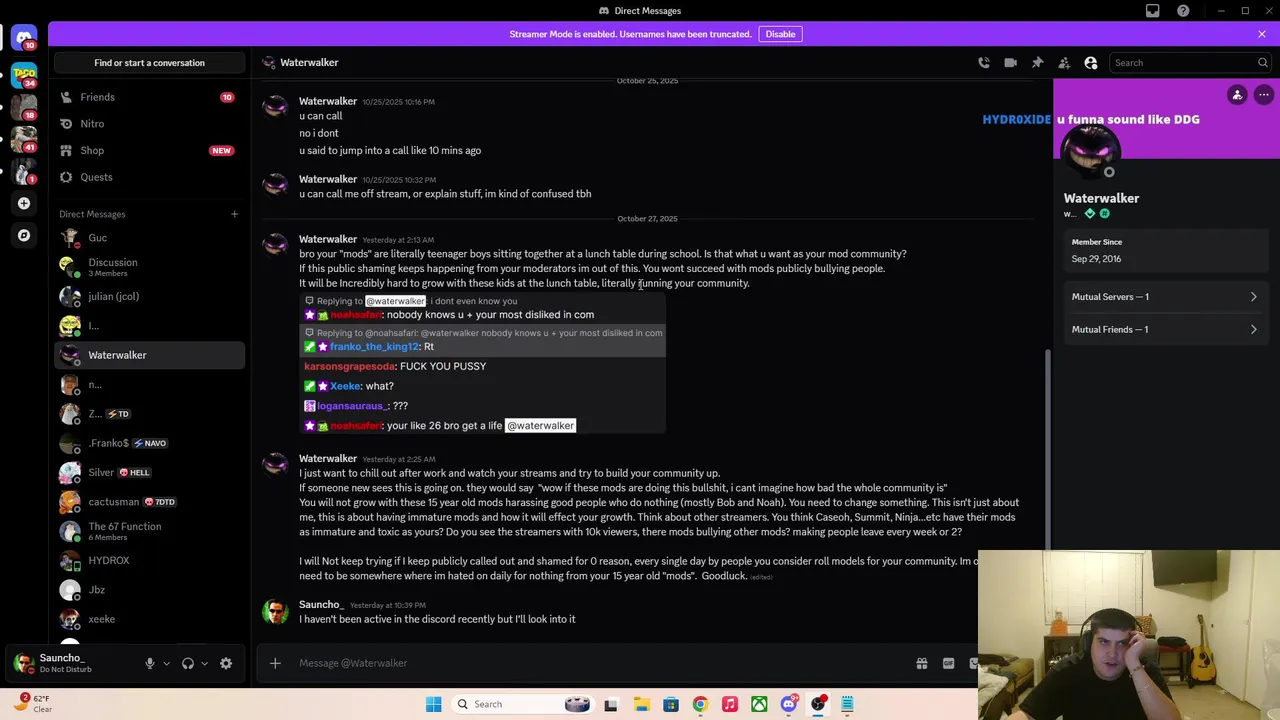Go to Discord home Direct Messages icon
This screenshot has width=1280, height=720.
point(24,38)
